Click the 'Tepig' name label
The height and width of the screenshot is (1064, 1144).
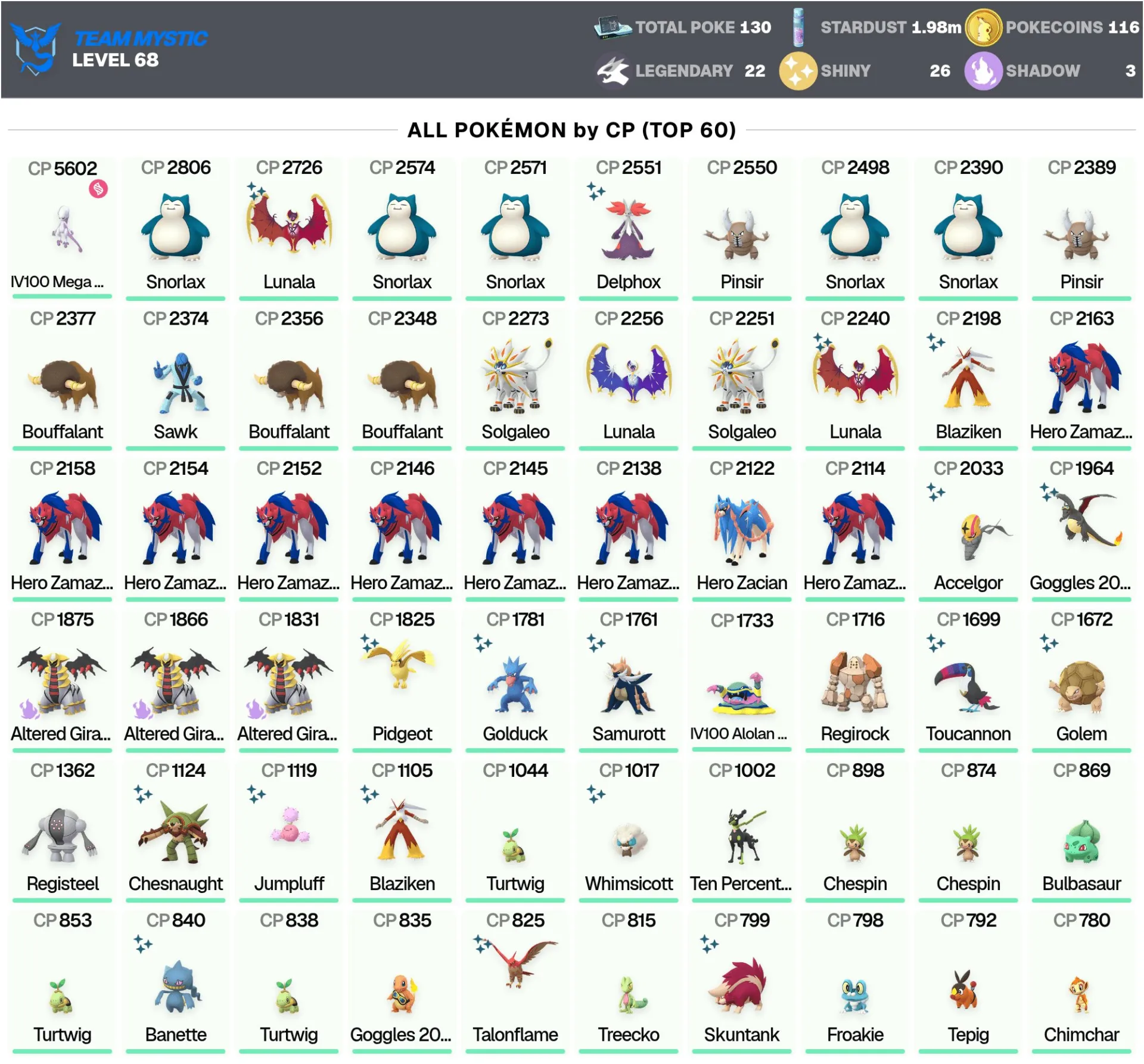click(x=968, y=1035)
